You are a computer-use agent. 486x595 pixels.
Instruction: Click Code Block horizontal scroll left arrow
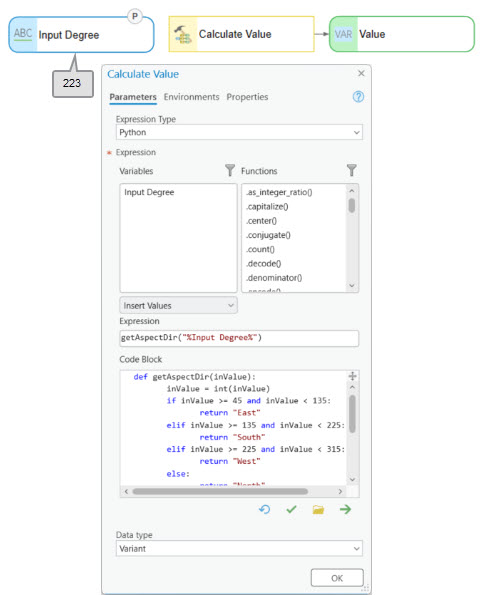[126, 491]
